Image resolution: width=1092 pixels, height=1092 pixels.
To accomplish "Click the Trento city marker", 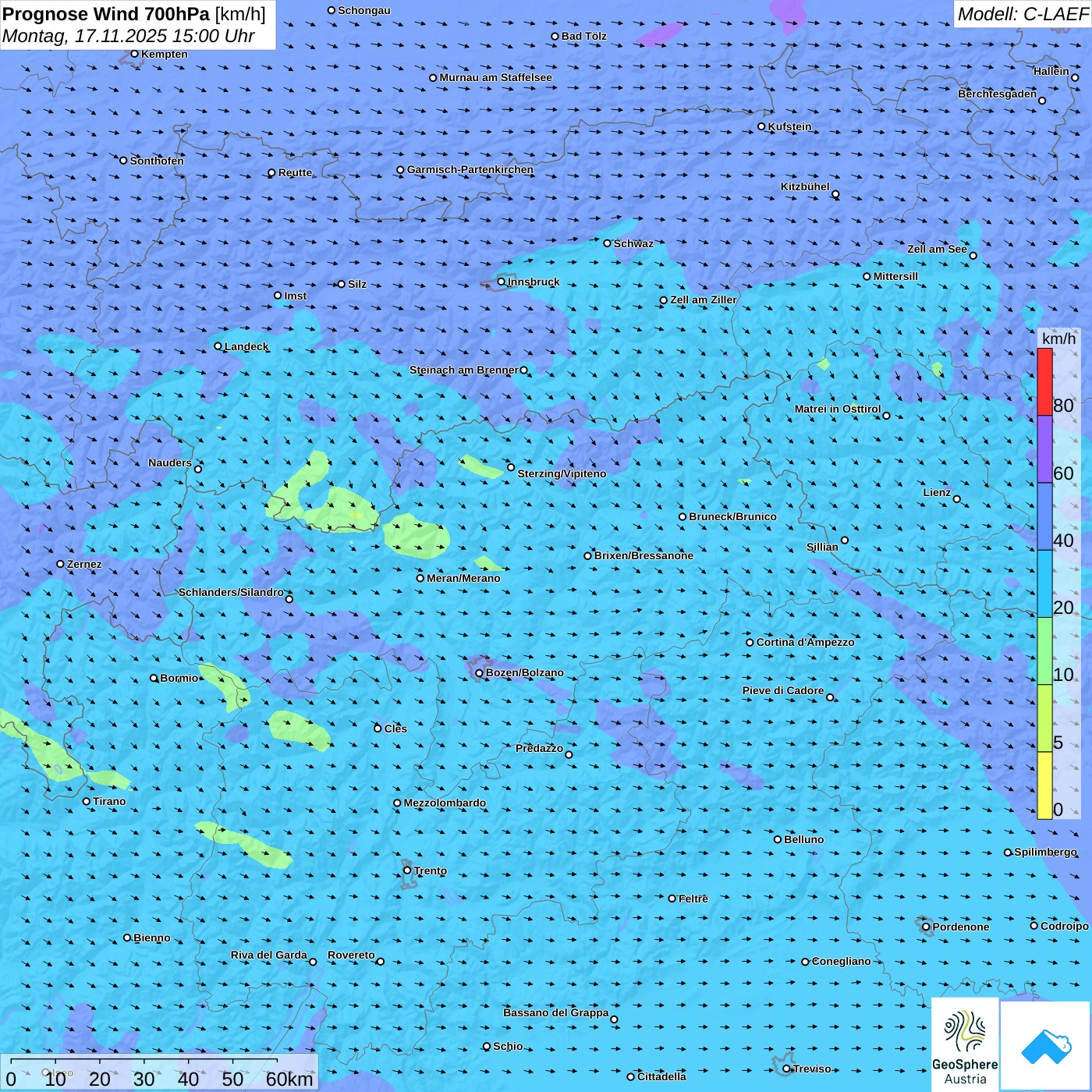I will (407, 870).
